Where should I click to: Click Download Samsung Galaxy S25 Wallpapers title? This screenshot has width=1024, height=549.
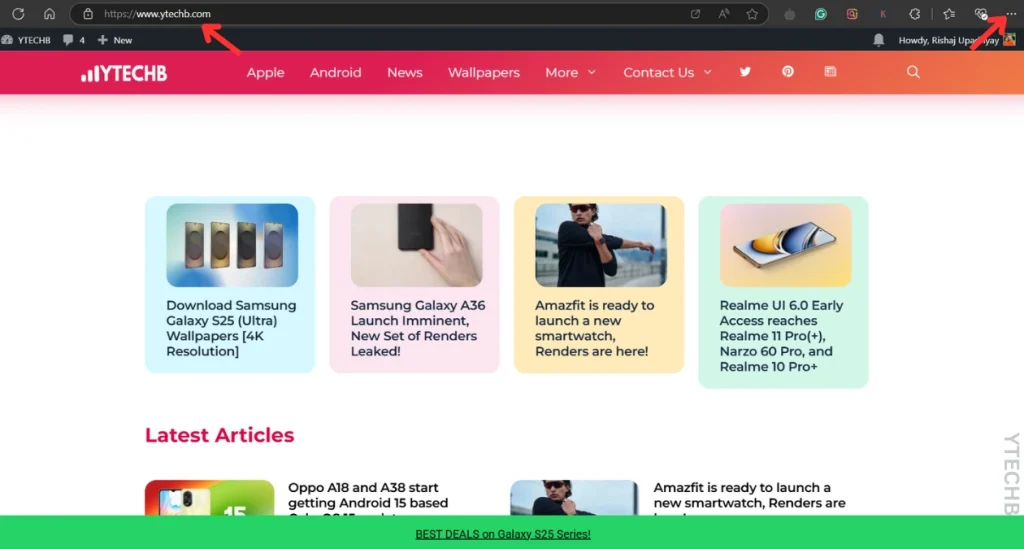tap(231, 328)
